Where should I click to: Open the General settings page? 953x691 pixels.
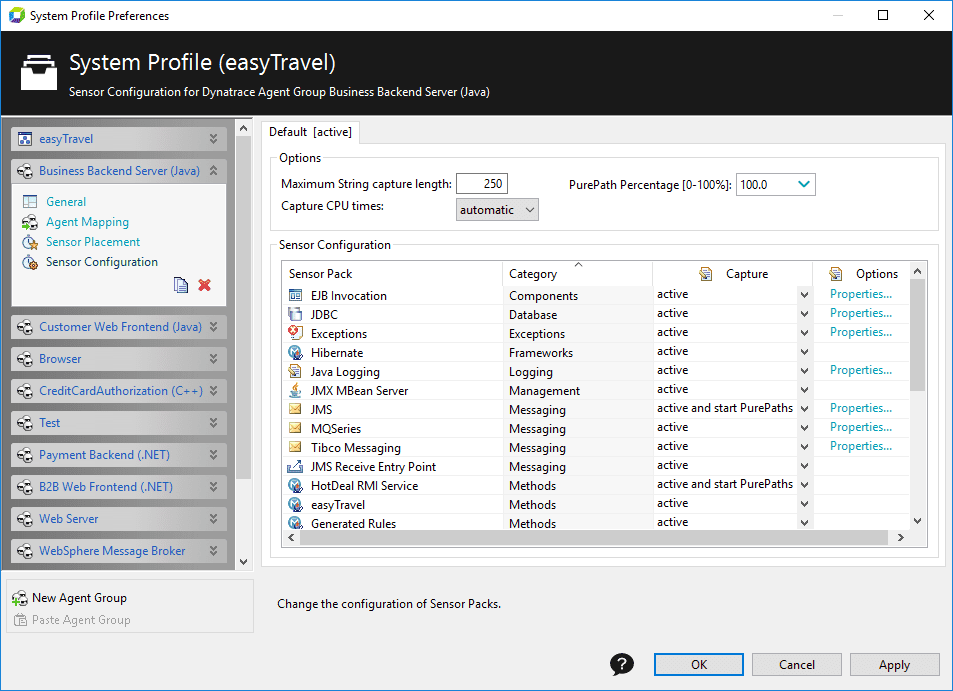tap(66, 202)
